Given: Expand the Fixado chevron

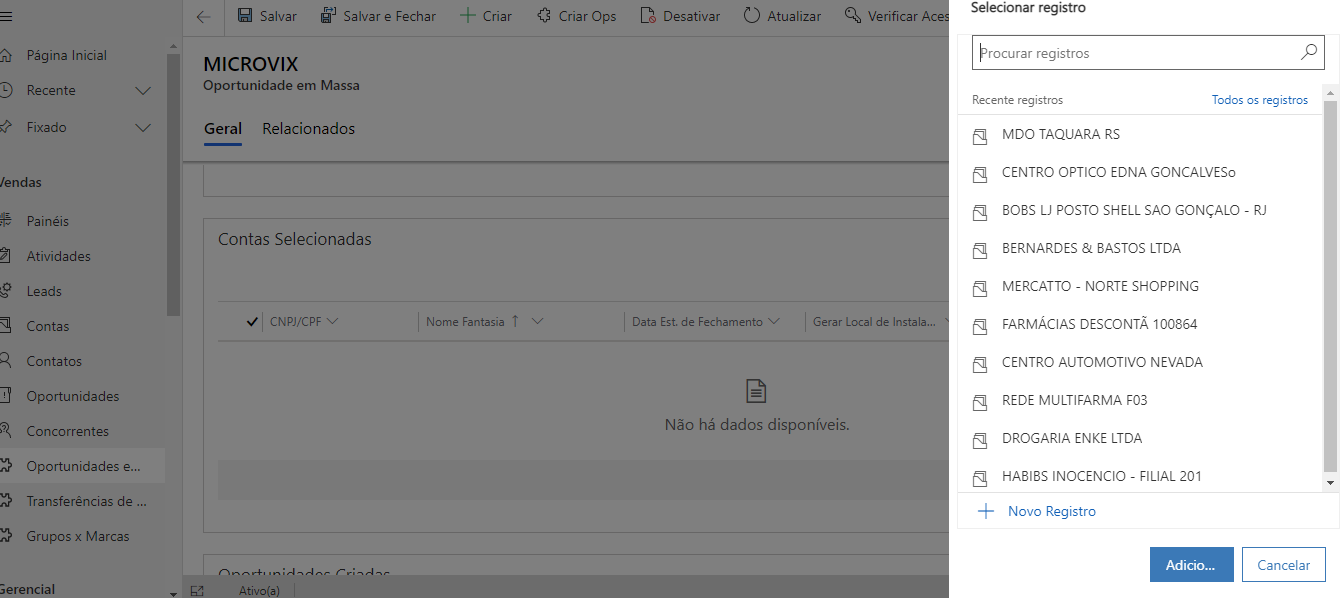Looking at the screenshot, I should [143, 127].
